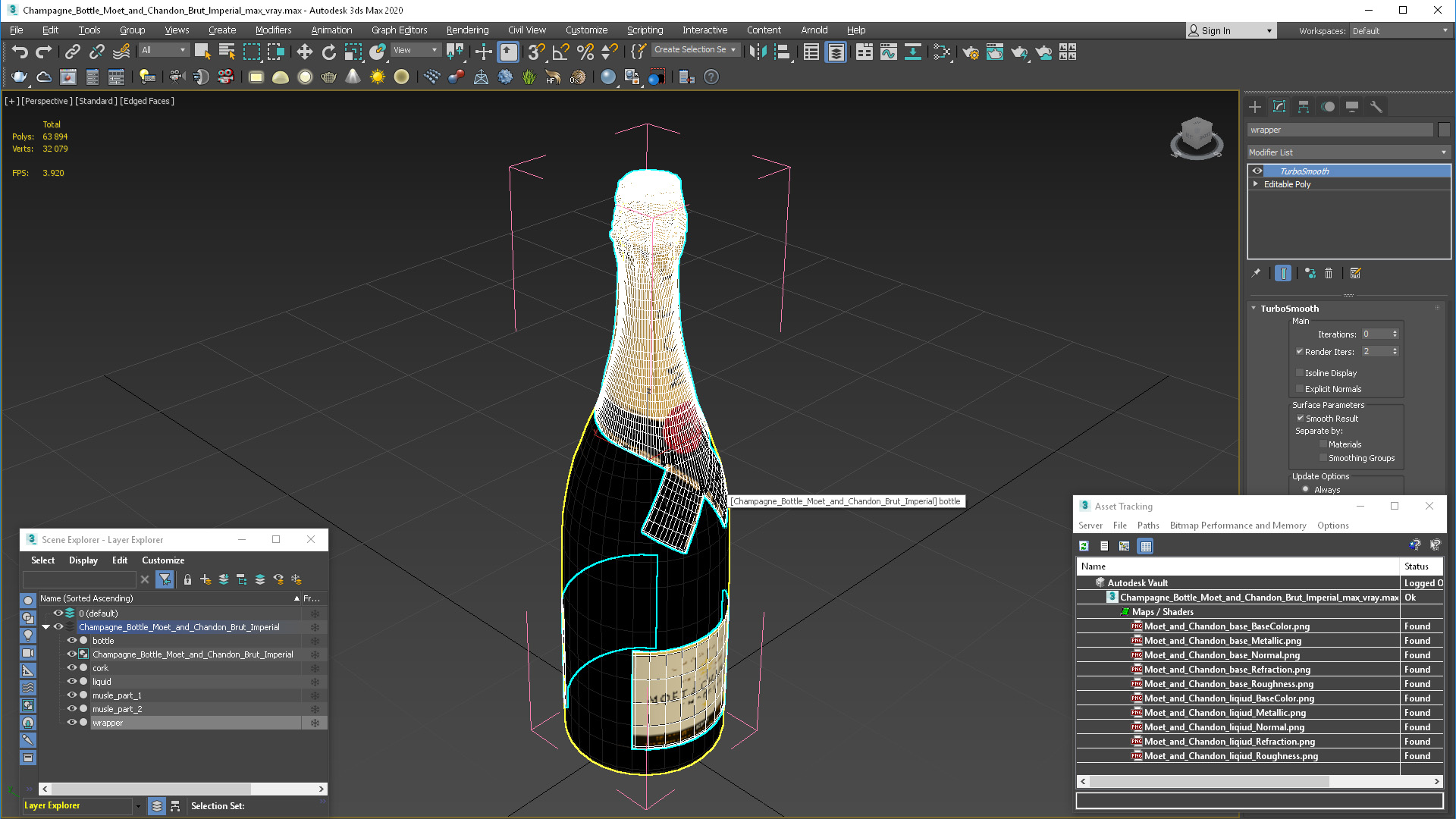
Task: Check Separate by Materials
Action: pos(1323,444)
